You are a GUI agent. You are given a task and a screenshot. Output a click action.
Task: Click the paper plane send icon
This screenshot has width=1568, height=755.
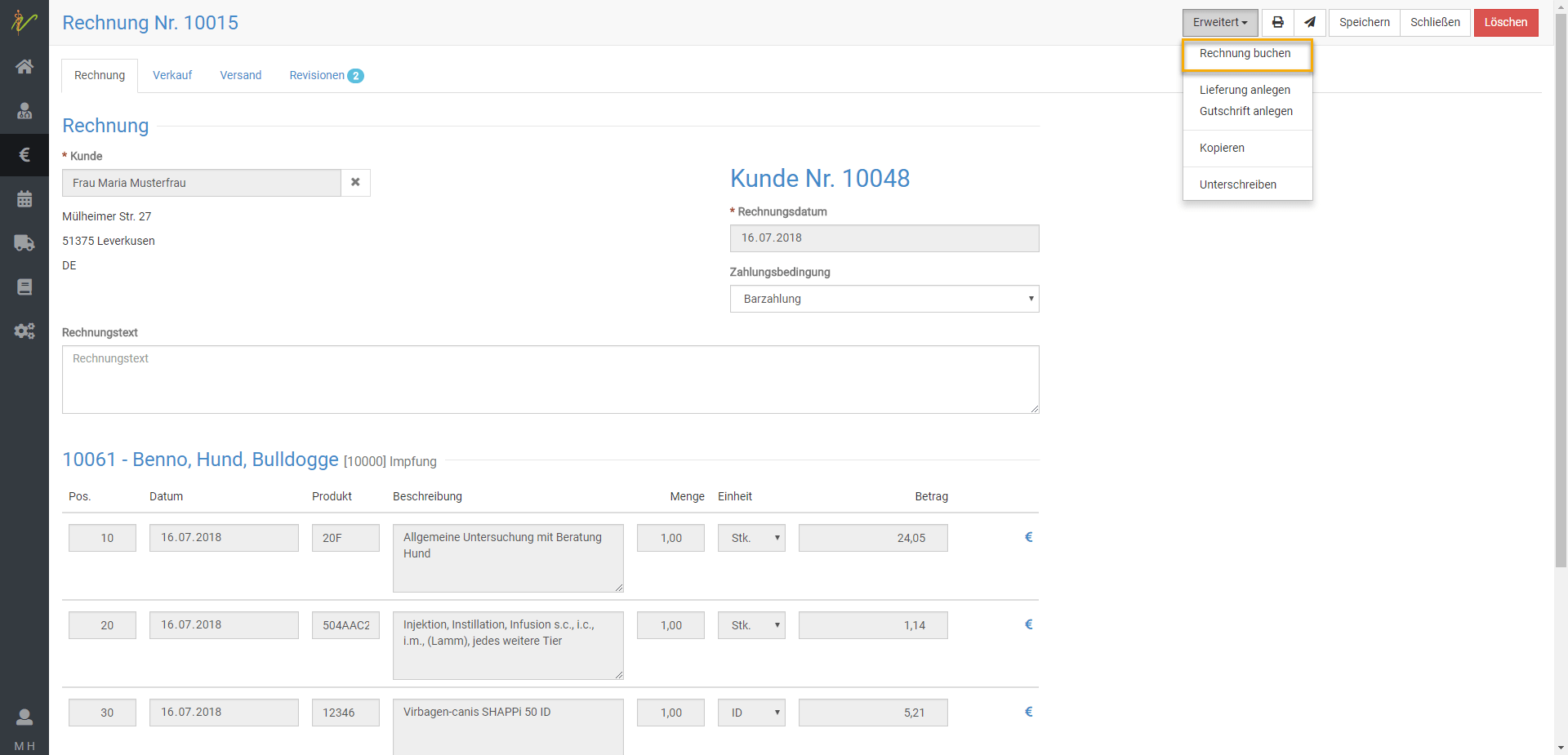(1310, 23)
